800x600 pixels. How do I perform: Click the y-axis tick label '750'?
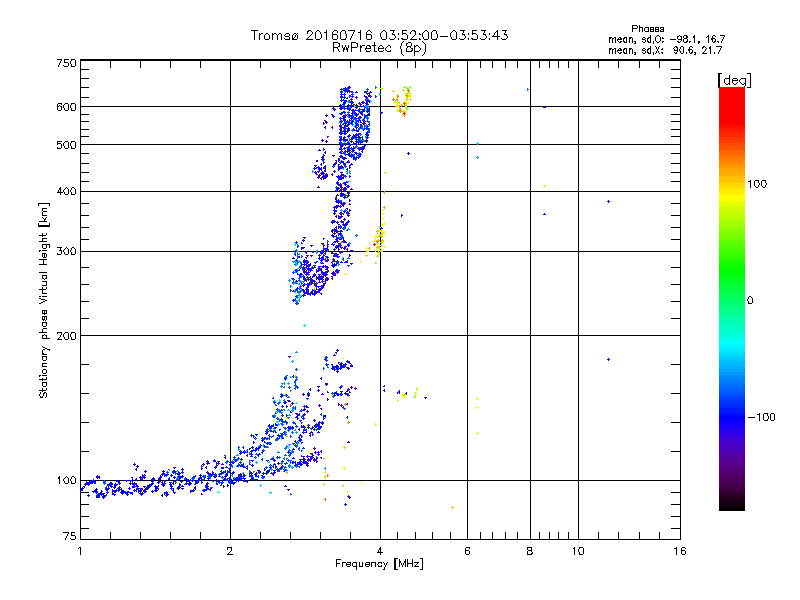(66, 63)
